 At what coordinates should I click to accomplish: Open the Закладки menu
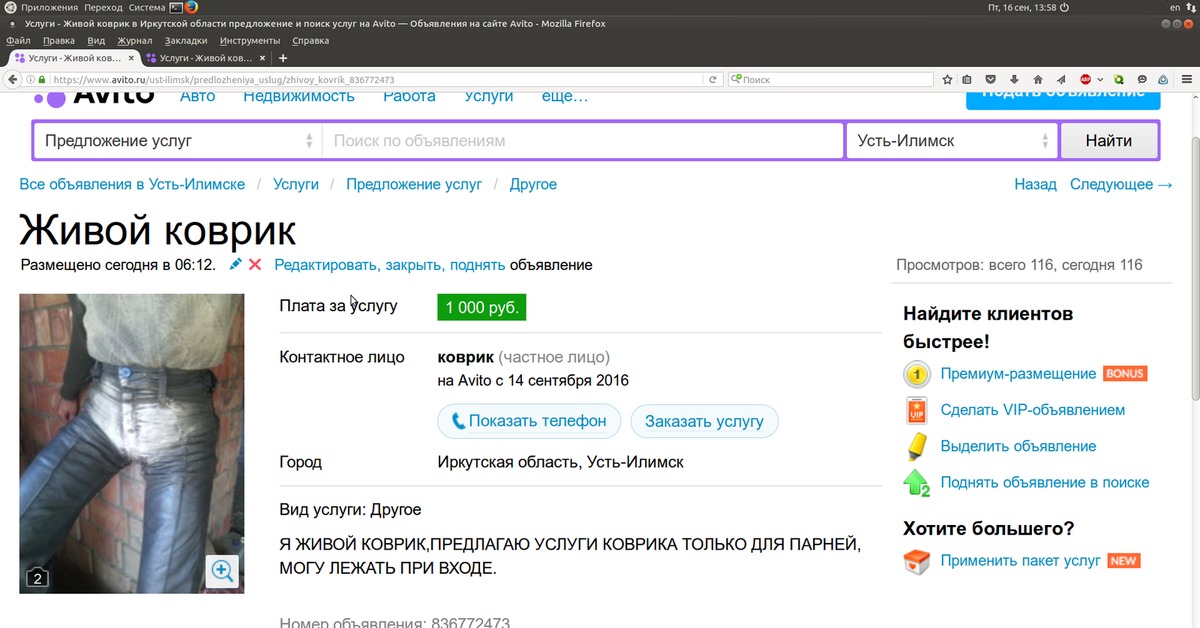(185, 41)
